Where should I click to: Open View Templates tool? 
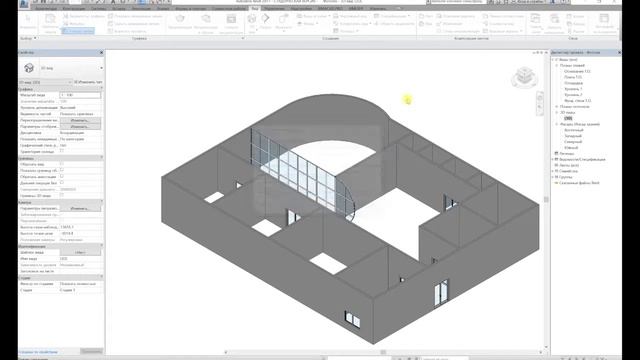50,23
